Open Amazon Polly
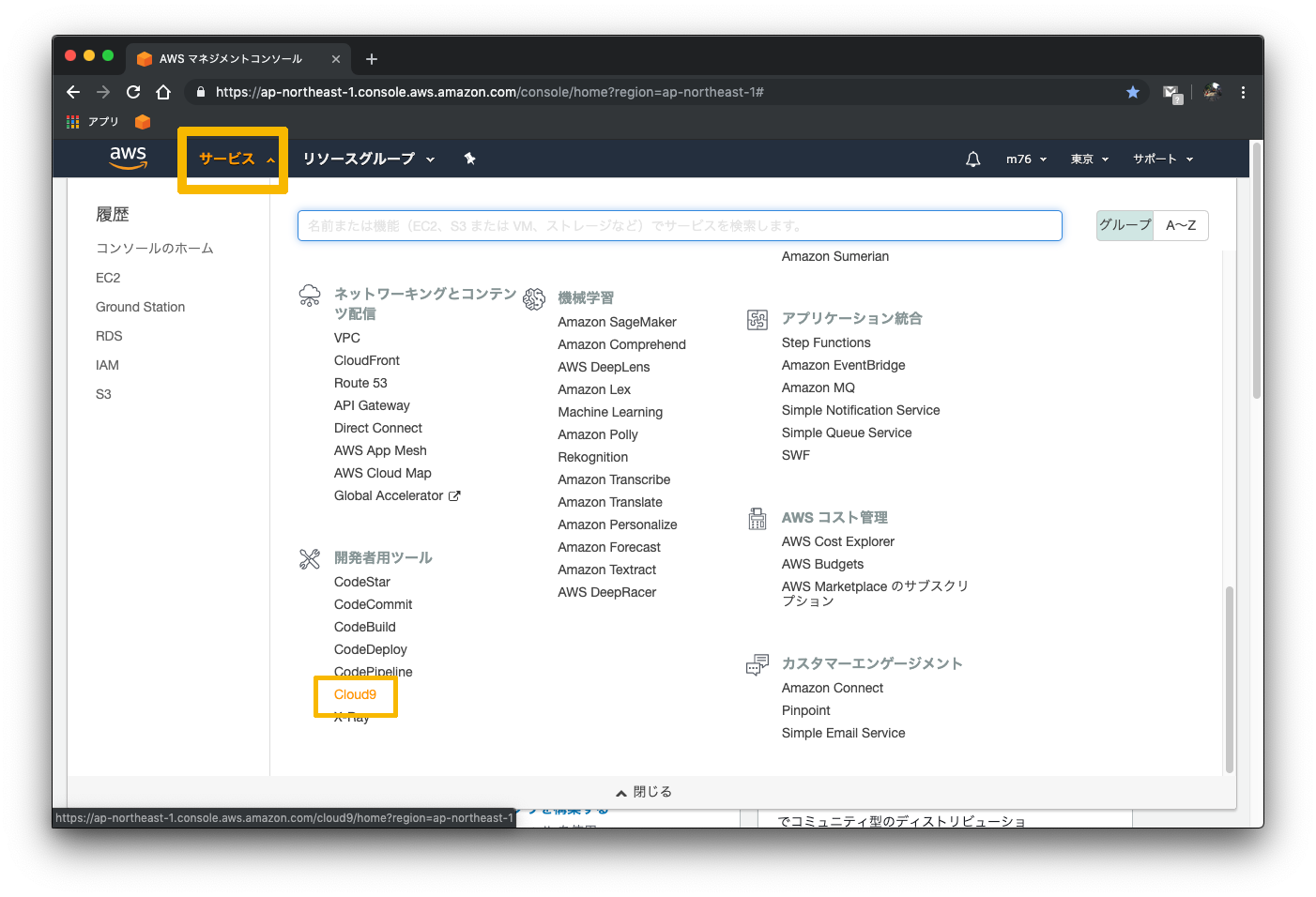The width and height of the screenshot is (1316, 897). coord(598,434)
